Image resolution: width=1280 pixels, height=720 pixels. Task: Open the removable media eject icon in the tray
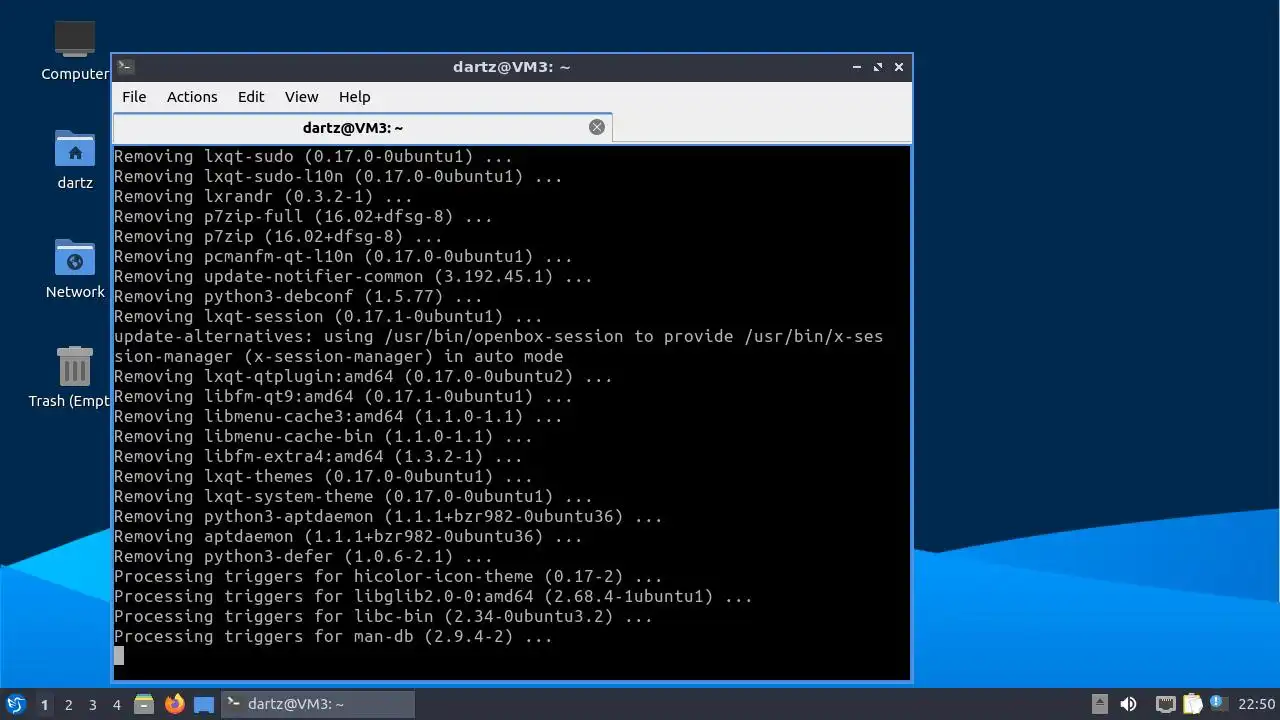coord(1099,704)
